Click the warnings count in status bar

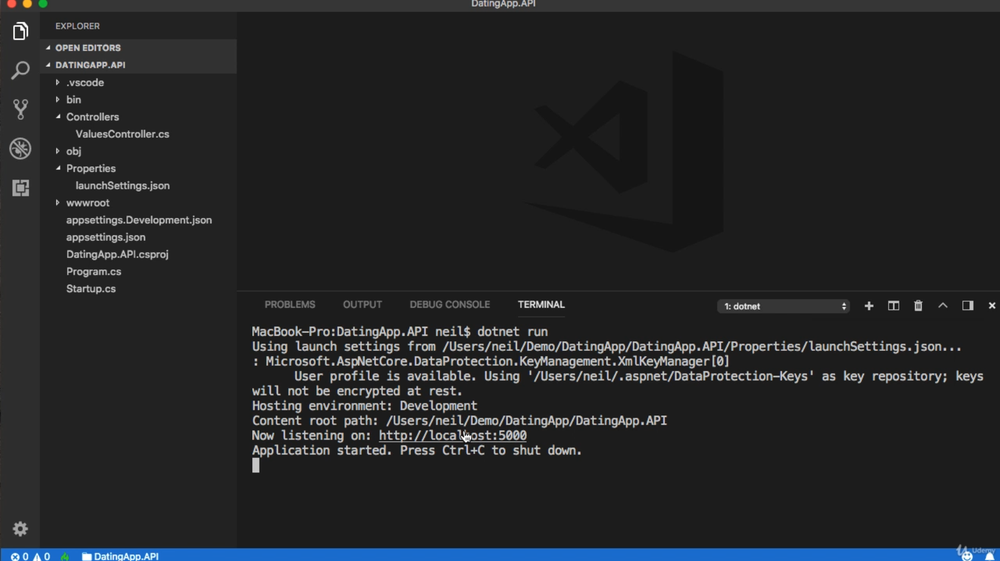tap(41, 557)
